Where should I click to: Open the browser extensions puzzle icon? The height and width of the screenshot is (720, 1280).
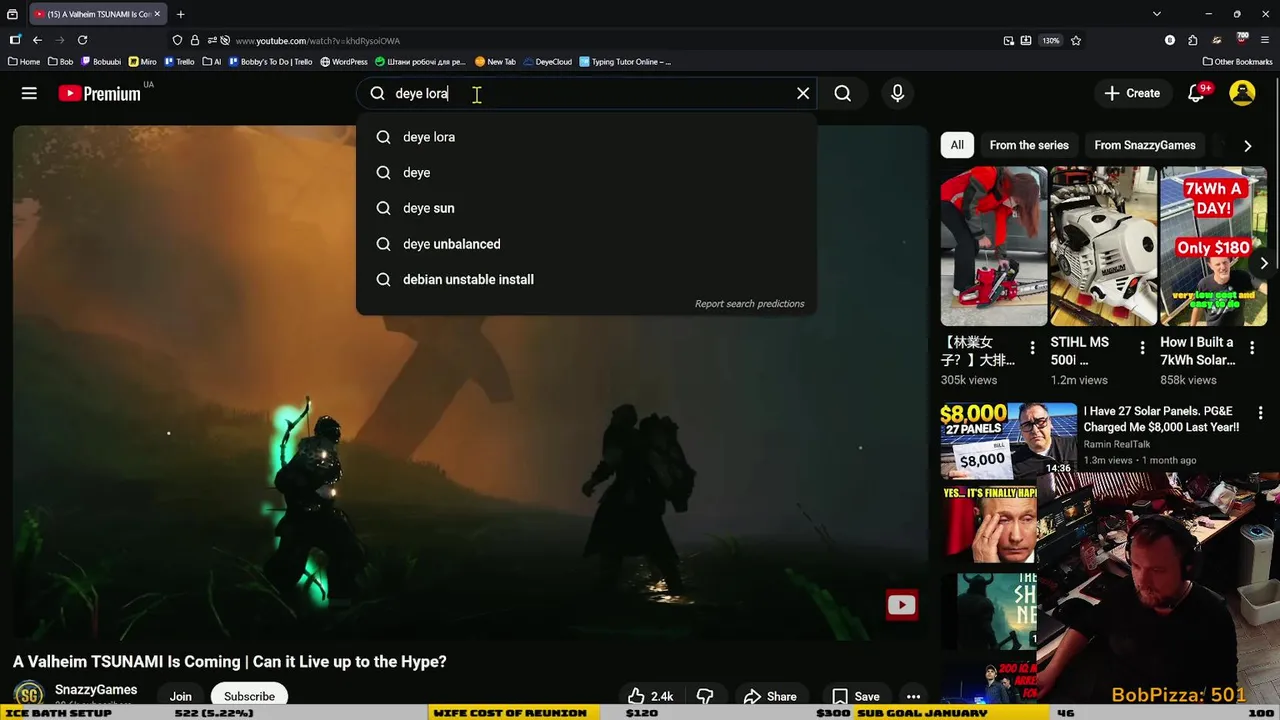1193,40
